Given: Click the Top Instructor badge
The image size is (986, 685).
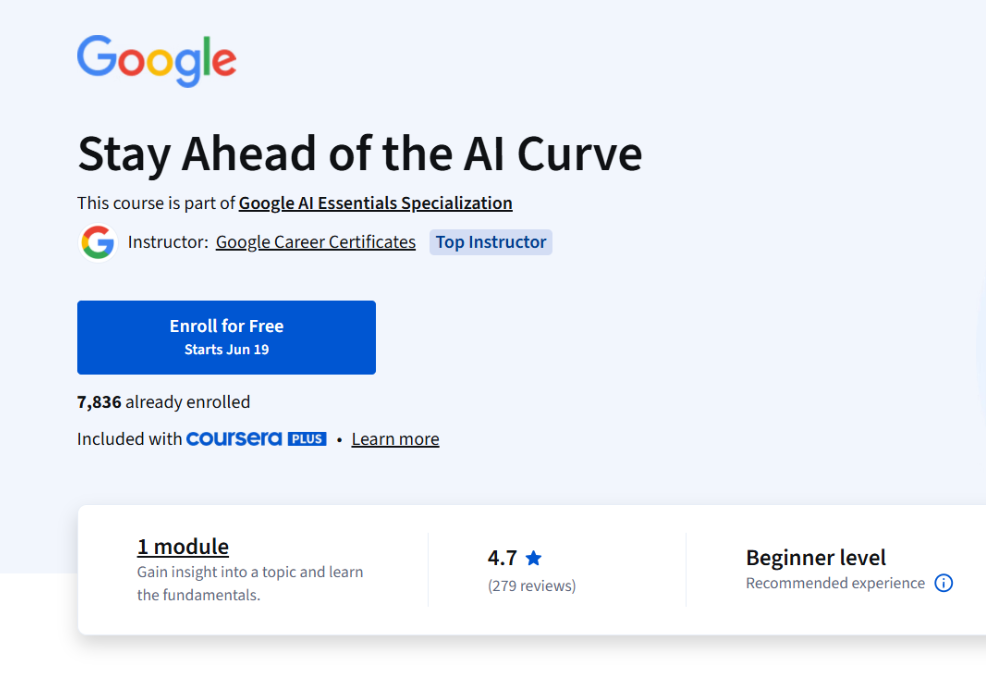Looking at the screenshot, I should tap(490, 242).
